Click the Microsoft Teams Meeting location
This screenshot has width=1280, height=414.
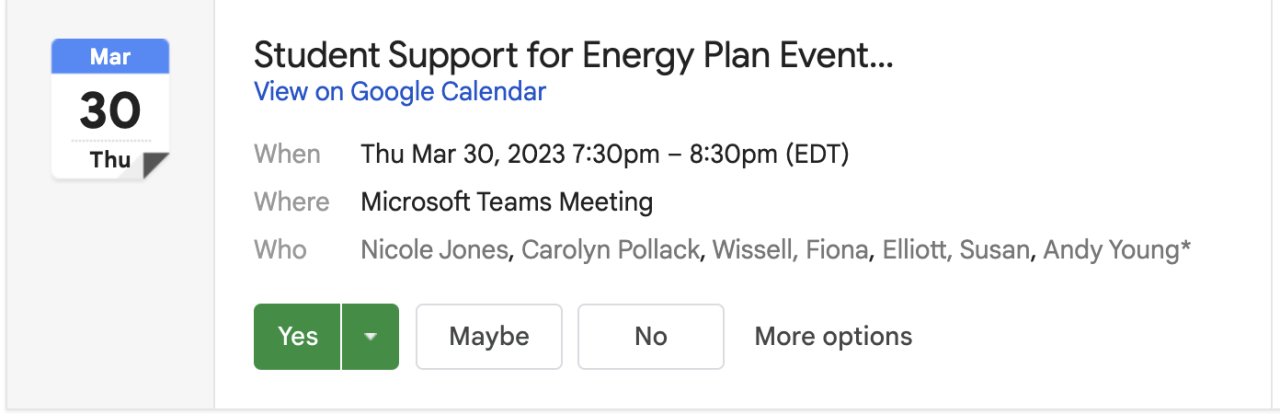[x=507, y=203]
